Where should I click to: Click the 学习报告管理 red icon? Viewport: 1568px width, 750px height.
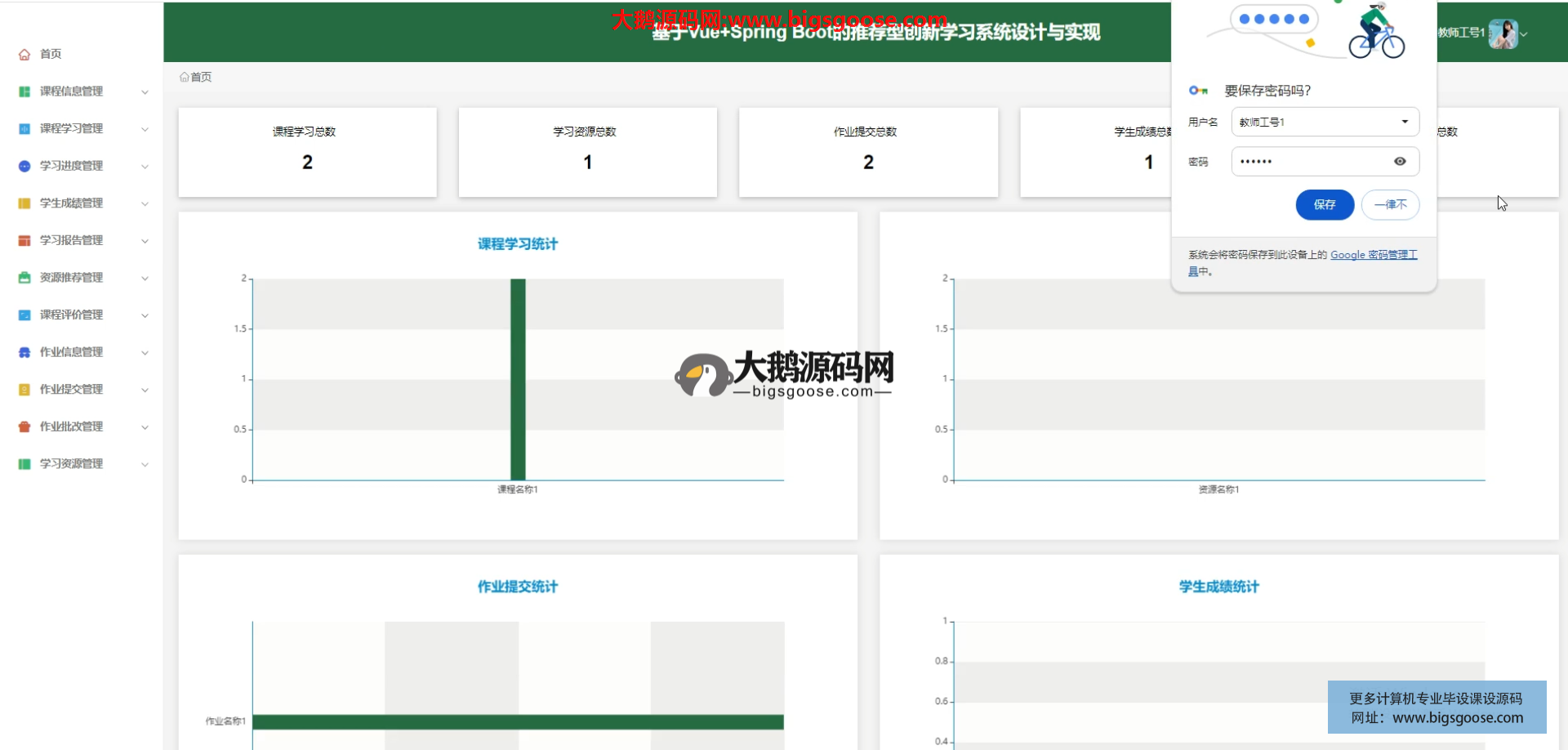point(24,240)
